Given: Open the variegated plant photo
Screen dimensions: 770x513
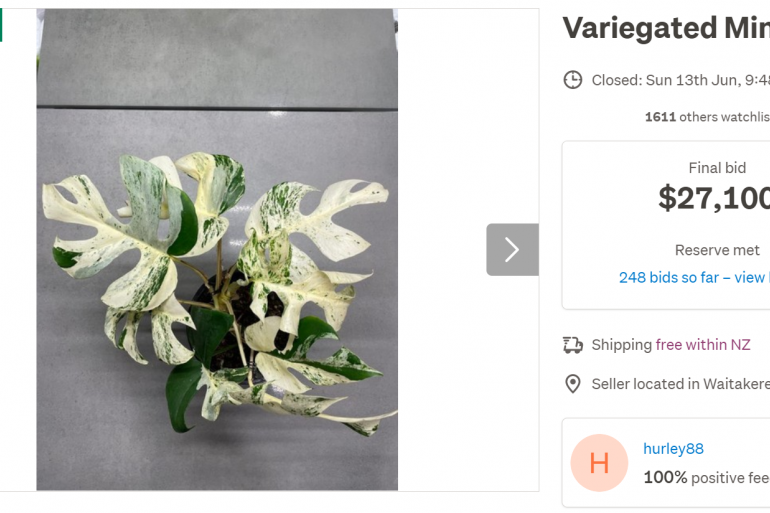Looking at the screenshot, I should point(217,249).
